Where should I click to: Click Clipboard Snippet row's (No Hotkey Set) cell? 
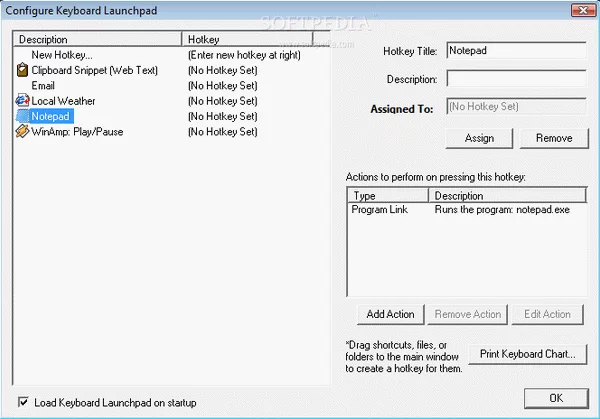(x=223, y=70)
